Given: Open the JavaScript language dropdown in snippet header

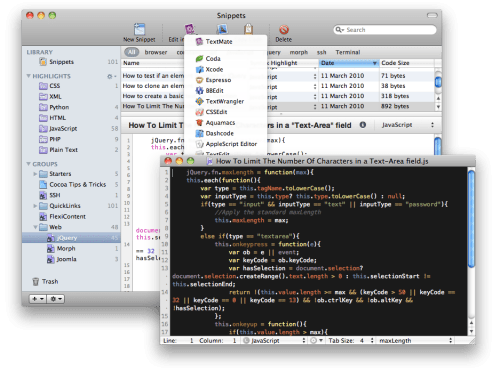Looking at the screenshot, I should [408, 125].
